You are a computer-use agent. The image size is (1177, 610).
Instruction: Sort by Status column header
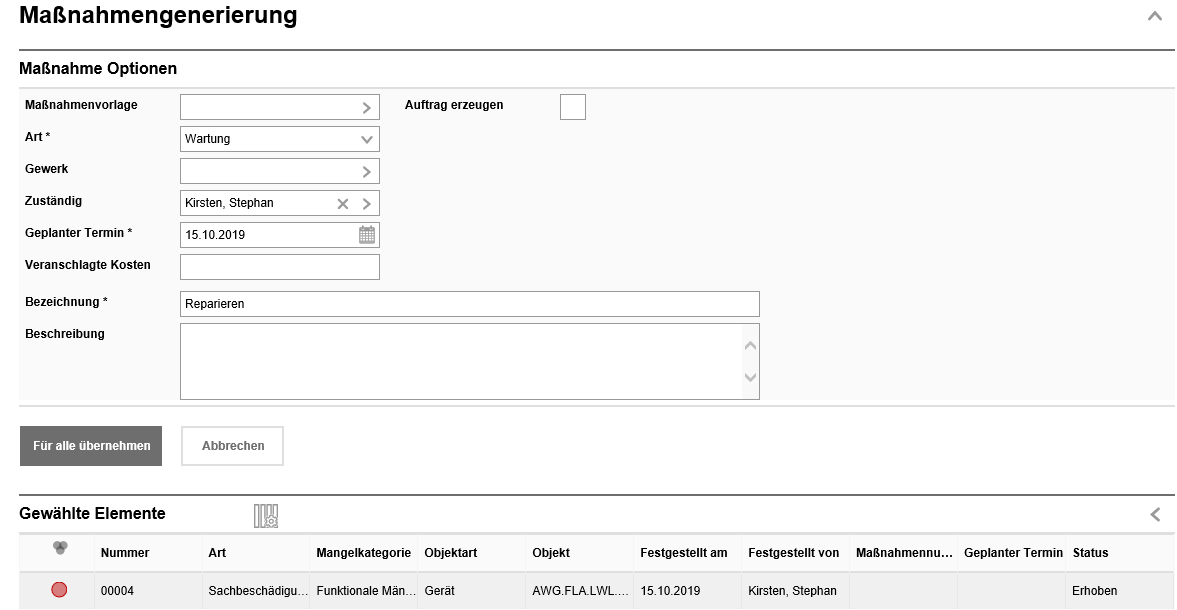click(1090, 553)
